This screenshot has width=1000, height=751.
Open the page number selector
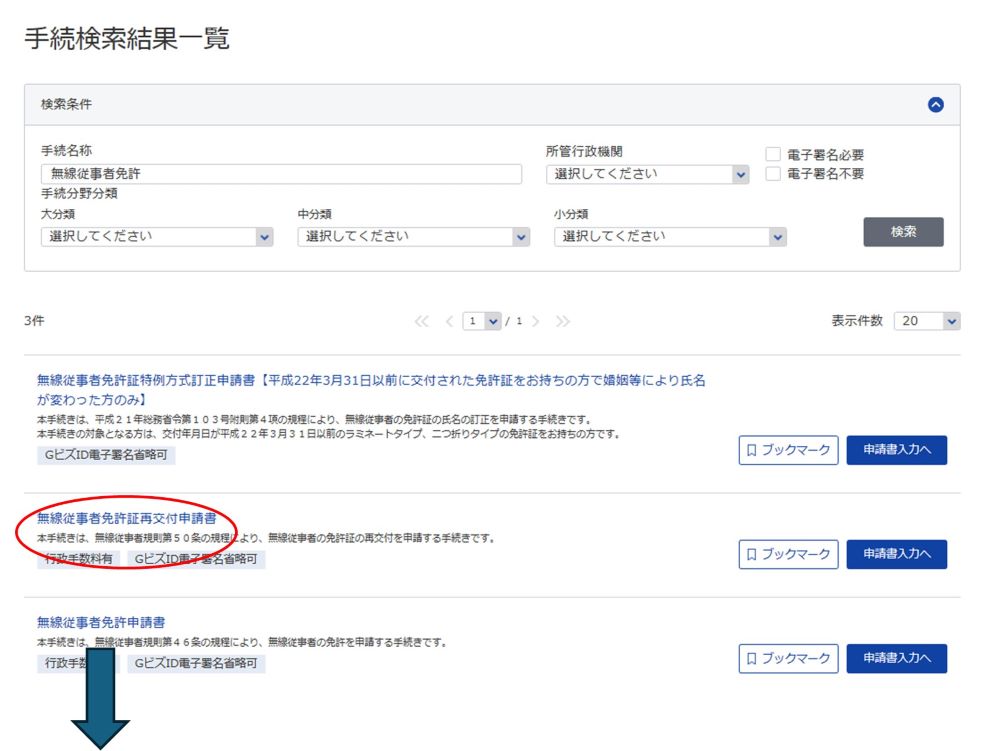coord(481,321)
